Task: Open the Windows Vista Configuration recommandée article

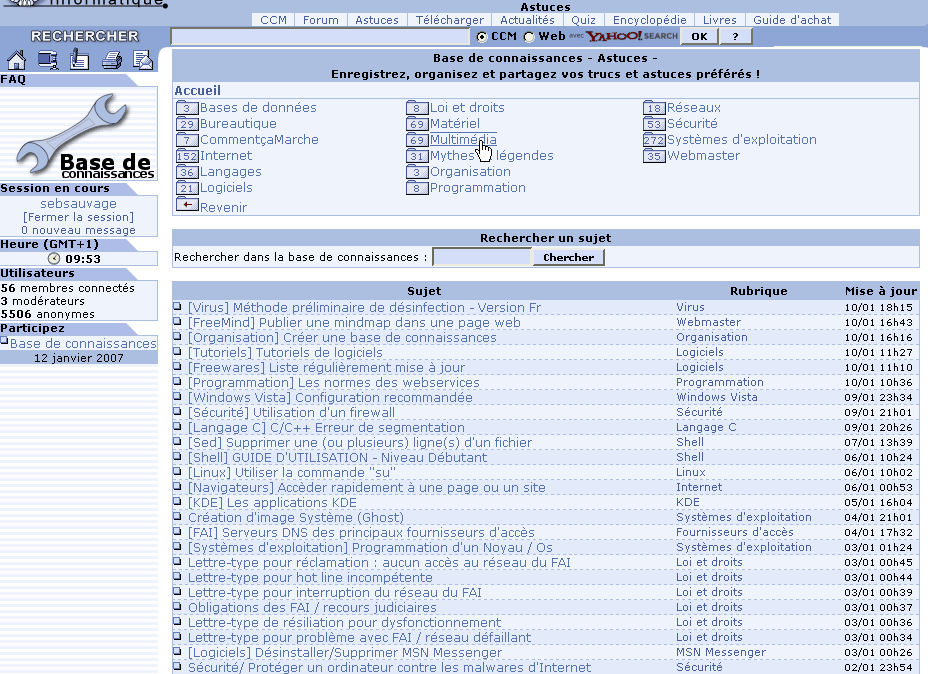Action: click(x=330, y=398)
